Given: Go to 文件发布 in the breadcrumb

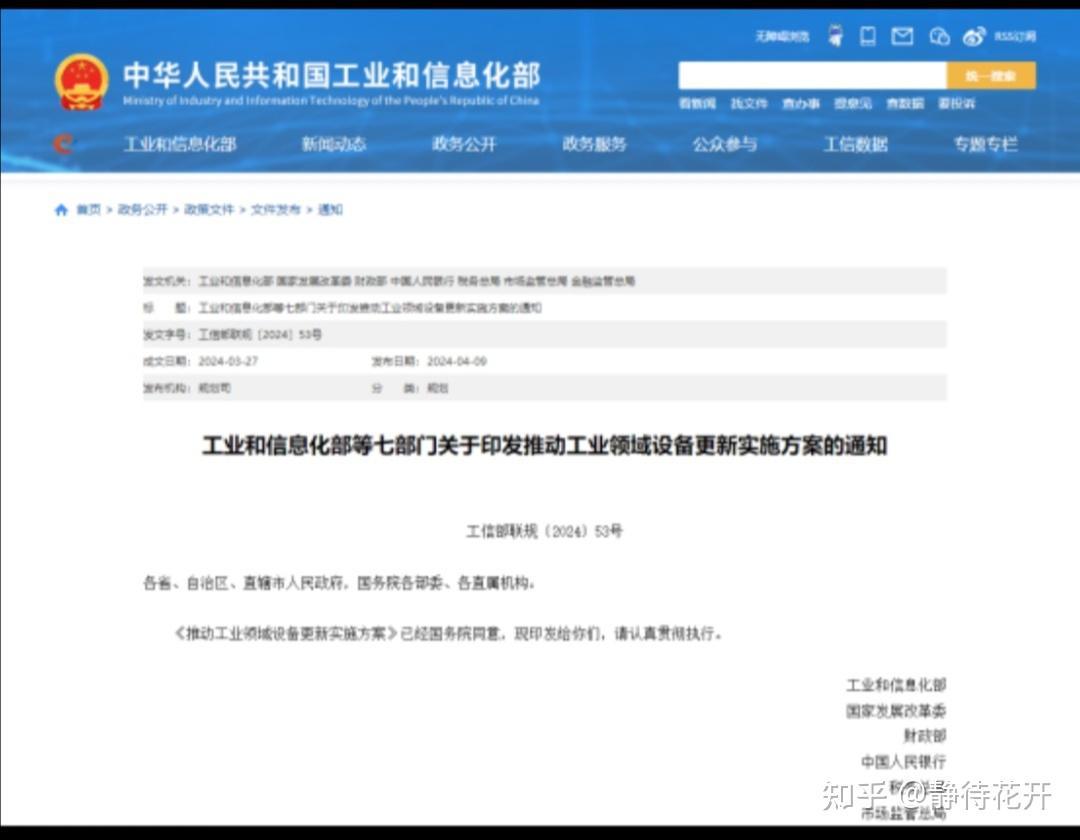Looking at the screenshot, I should (276, 210).
